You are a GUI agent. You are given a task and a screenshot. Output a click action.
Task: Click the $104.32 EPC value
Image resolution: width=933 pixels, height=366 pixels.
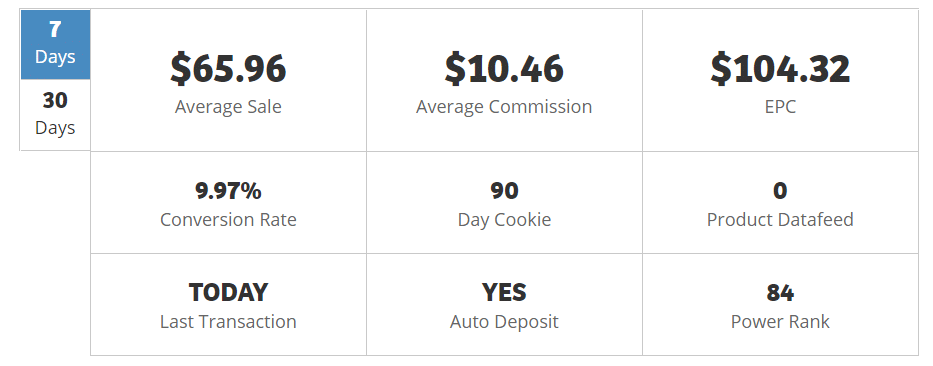(x=780, y=68)
